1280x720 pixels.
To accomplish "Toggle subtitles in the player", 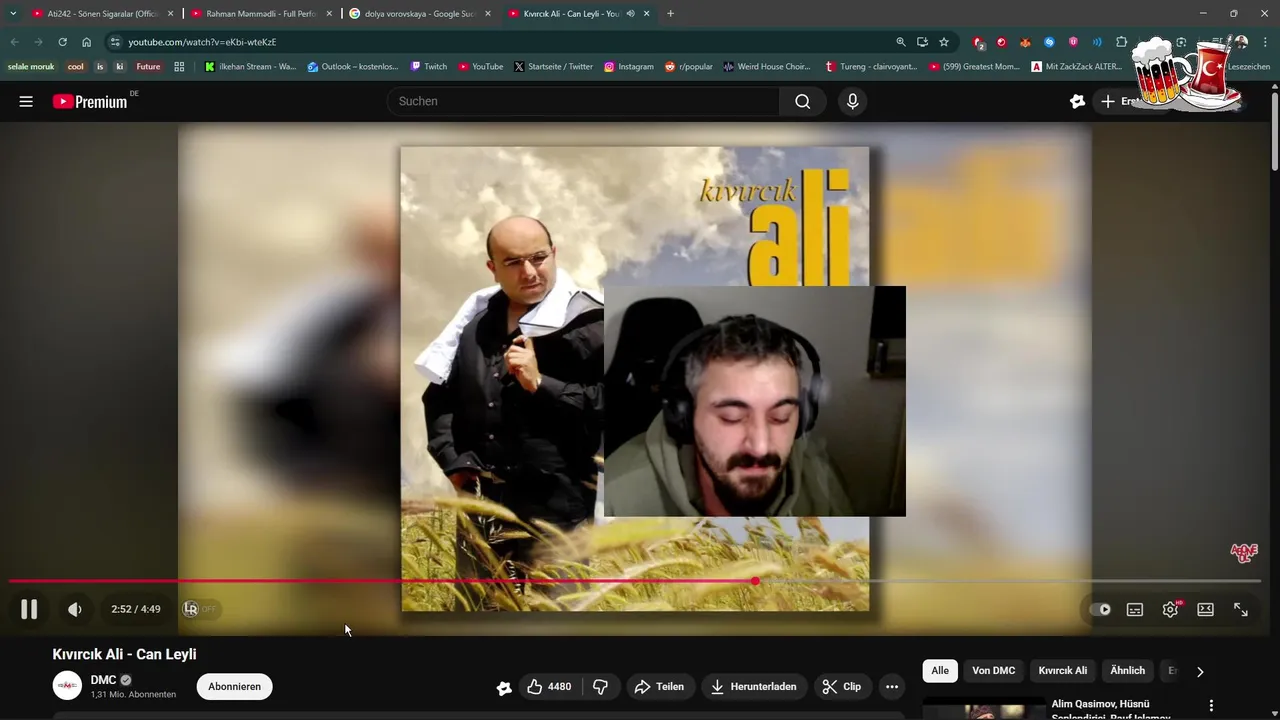I will (x=1135, y=609).
